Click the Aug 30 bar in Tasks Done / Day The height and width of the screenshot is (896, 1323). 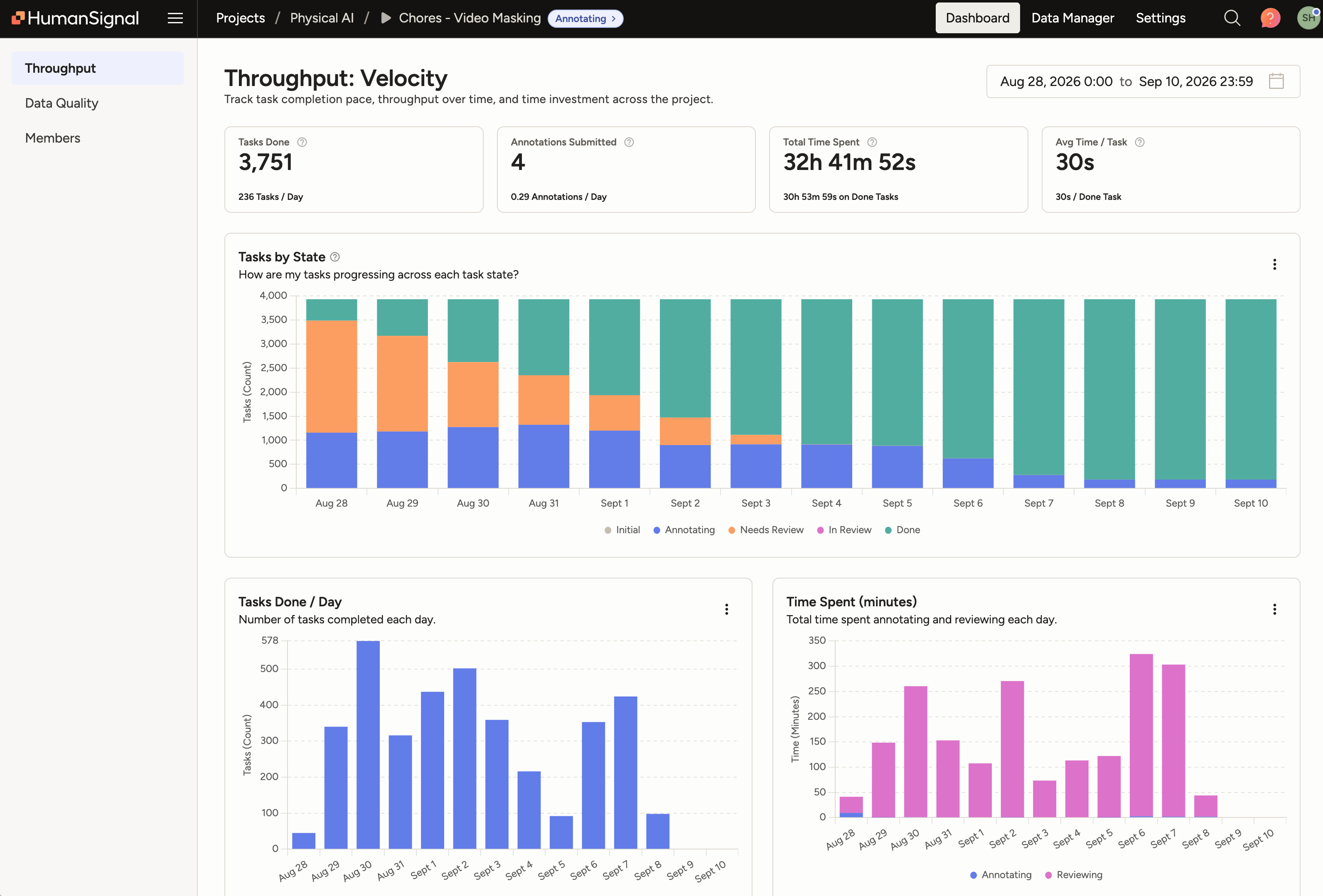coord(368,745)
